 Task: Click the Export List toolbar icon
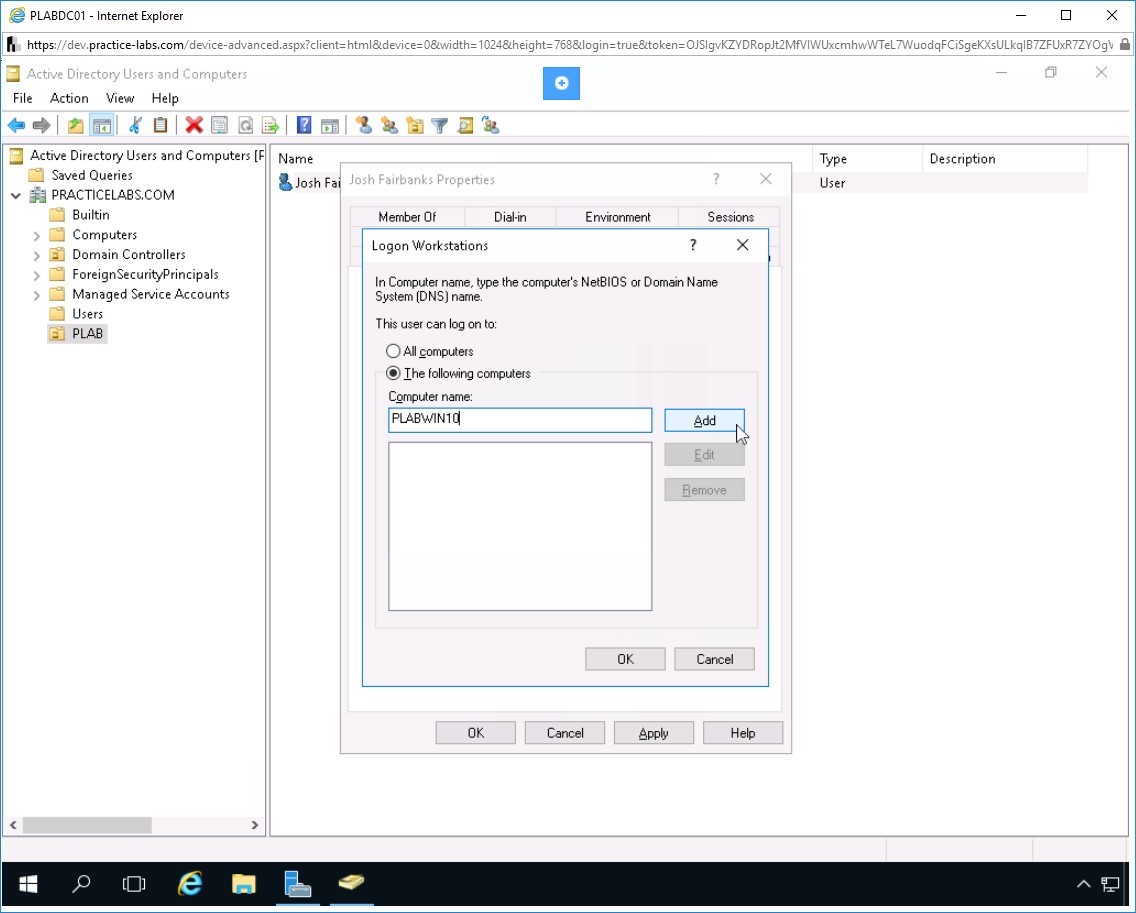point(271,125)
